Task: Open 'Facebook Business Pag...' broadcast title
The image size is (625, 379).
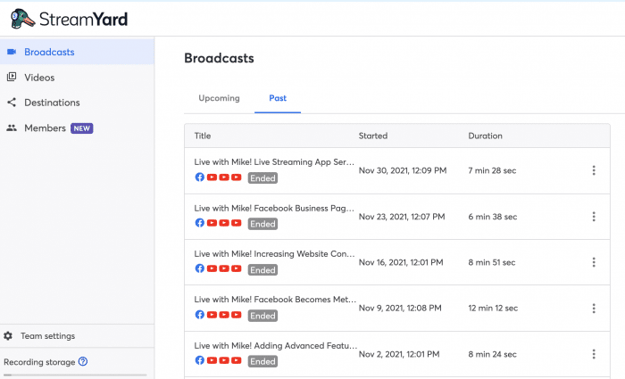Action: click(274, 208)
